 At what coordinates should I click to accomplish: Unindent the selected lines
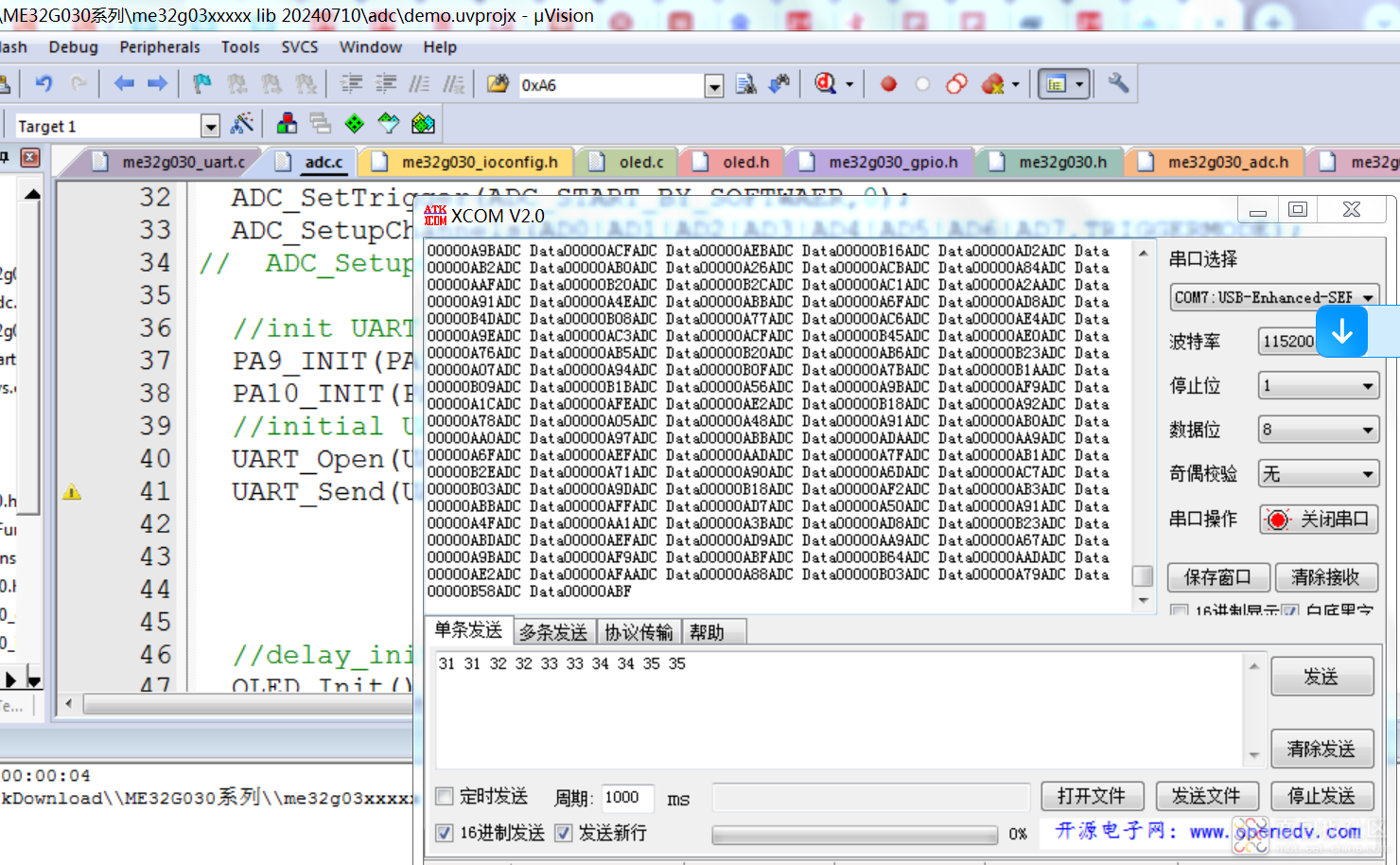[x=386, y=84]
